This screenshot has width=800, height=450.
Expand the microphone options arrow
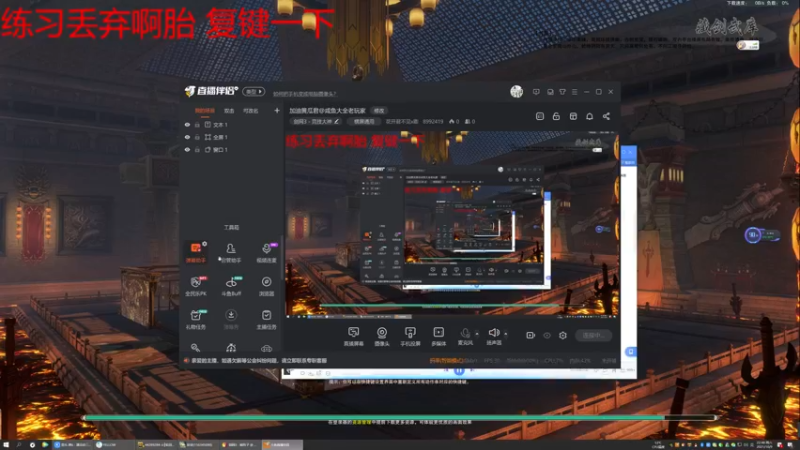(x=477, y=334)
